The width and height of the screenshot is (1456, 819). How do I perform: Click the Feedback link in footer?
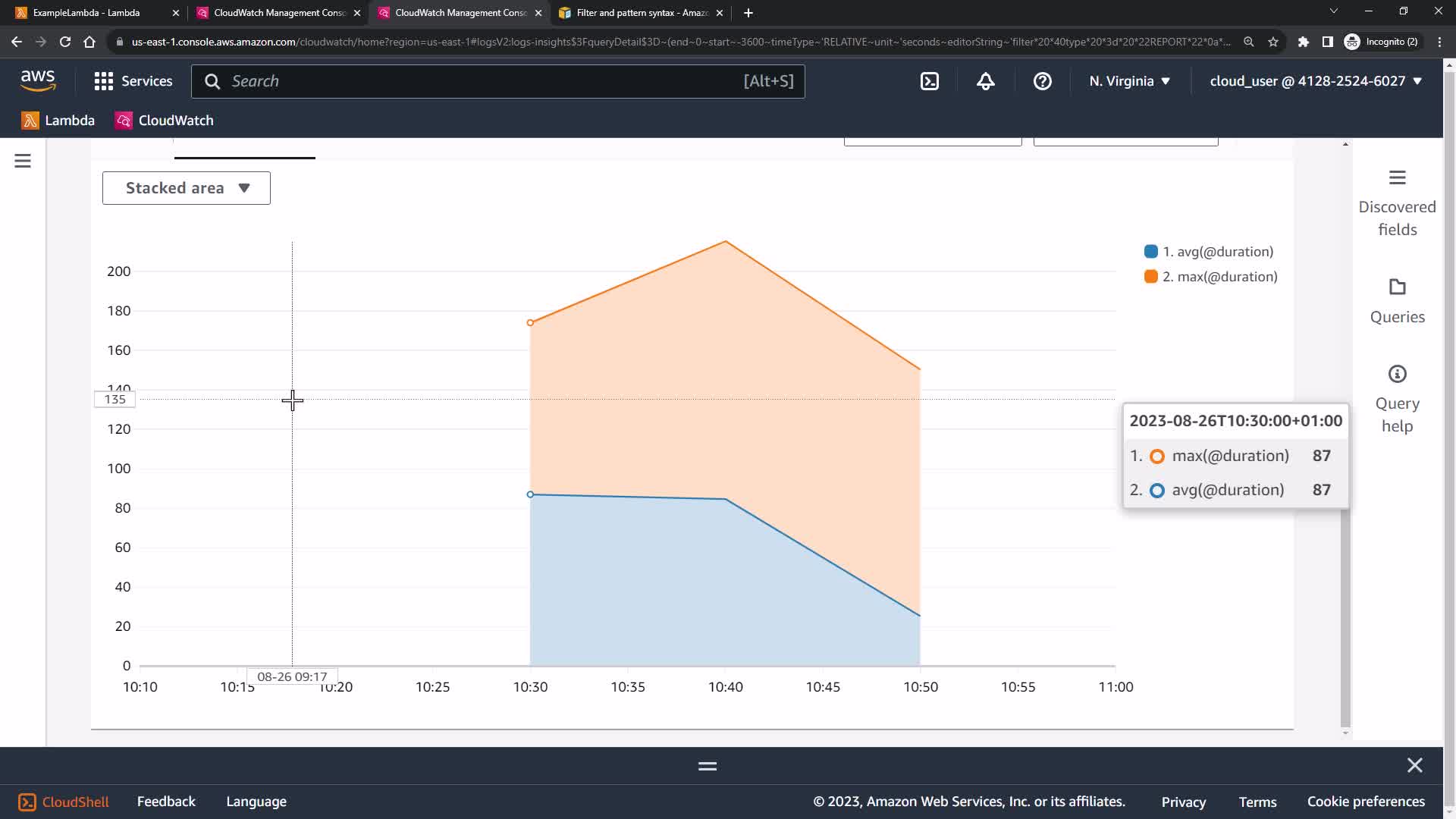click(x=166, y=802)
